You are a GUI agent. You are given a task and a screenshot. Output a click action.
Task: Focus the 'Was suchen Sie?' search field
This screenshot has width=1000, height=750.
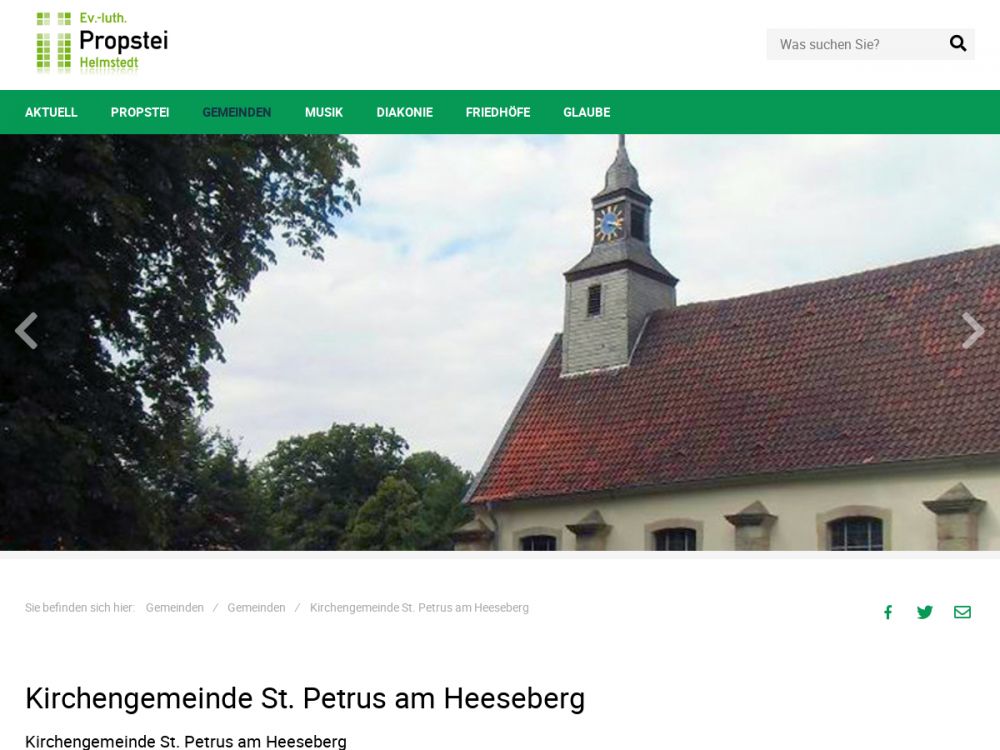857,44
